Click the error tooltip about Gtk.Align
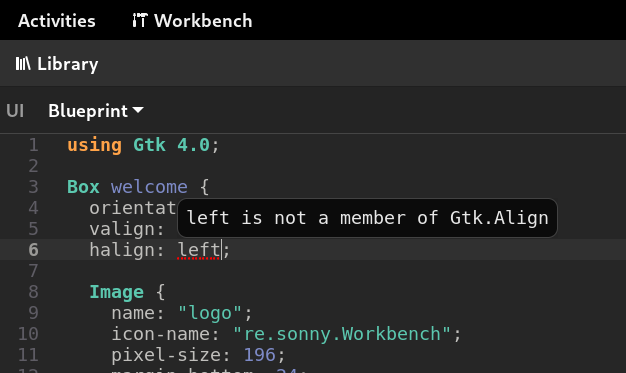Viewport: 626px width, 373px height. (367, 218)
